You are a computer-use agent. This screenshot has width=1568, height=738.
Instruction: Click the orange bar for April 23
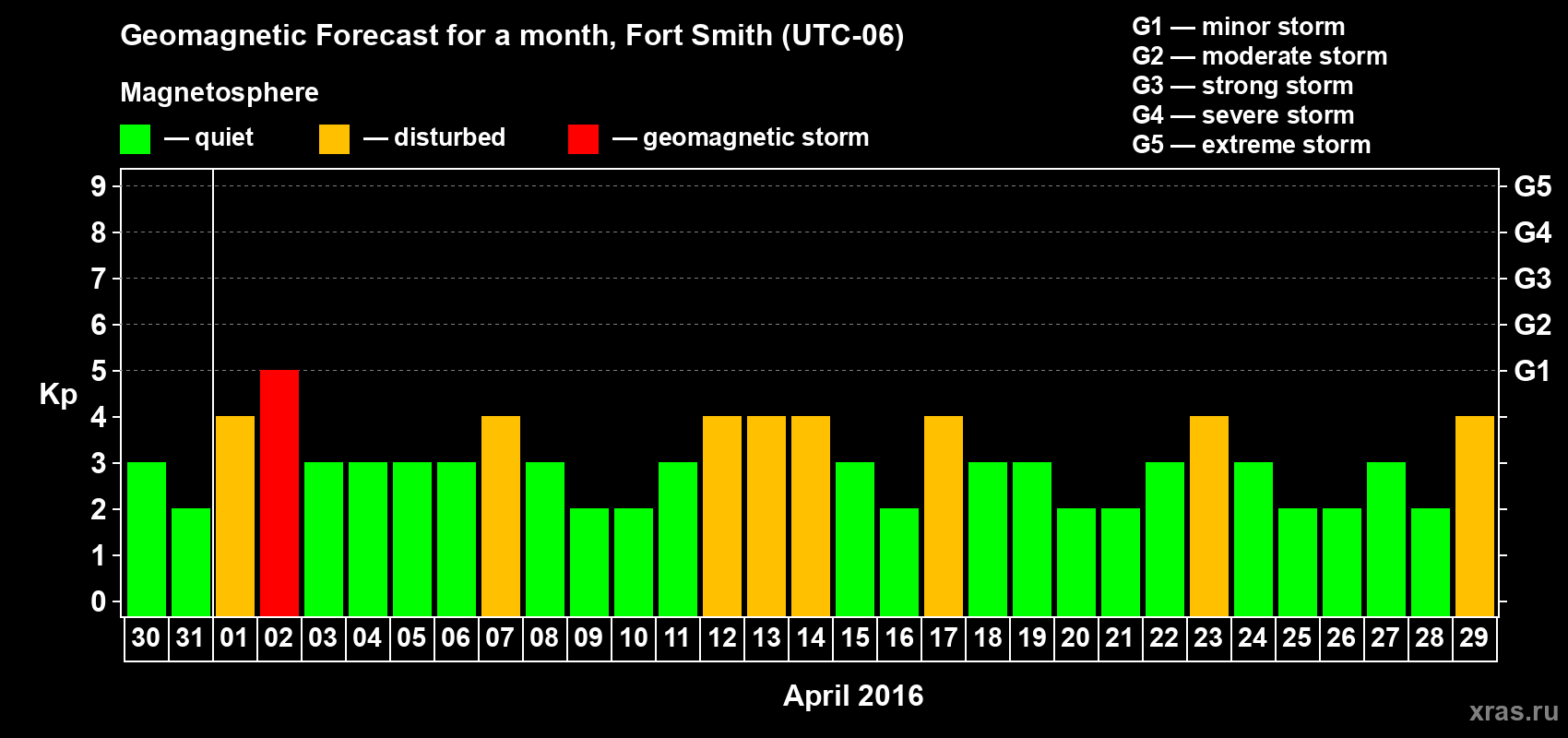(x=1209, y=516)
